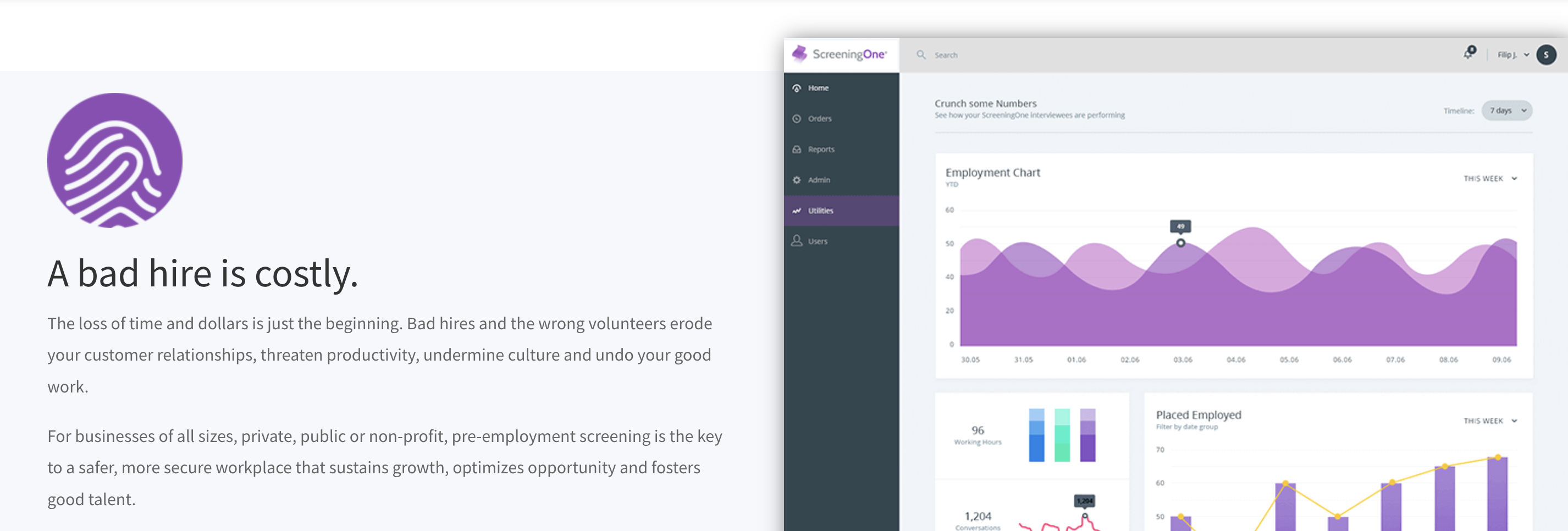Select the Utilities menu item

tap(841, 211)
